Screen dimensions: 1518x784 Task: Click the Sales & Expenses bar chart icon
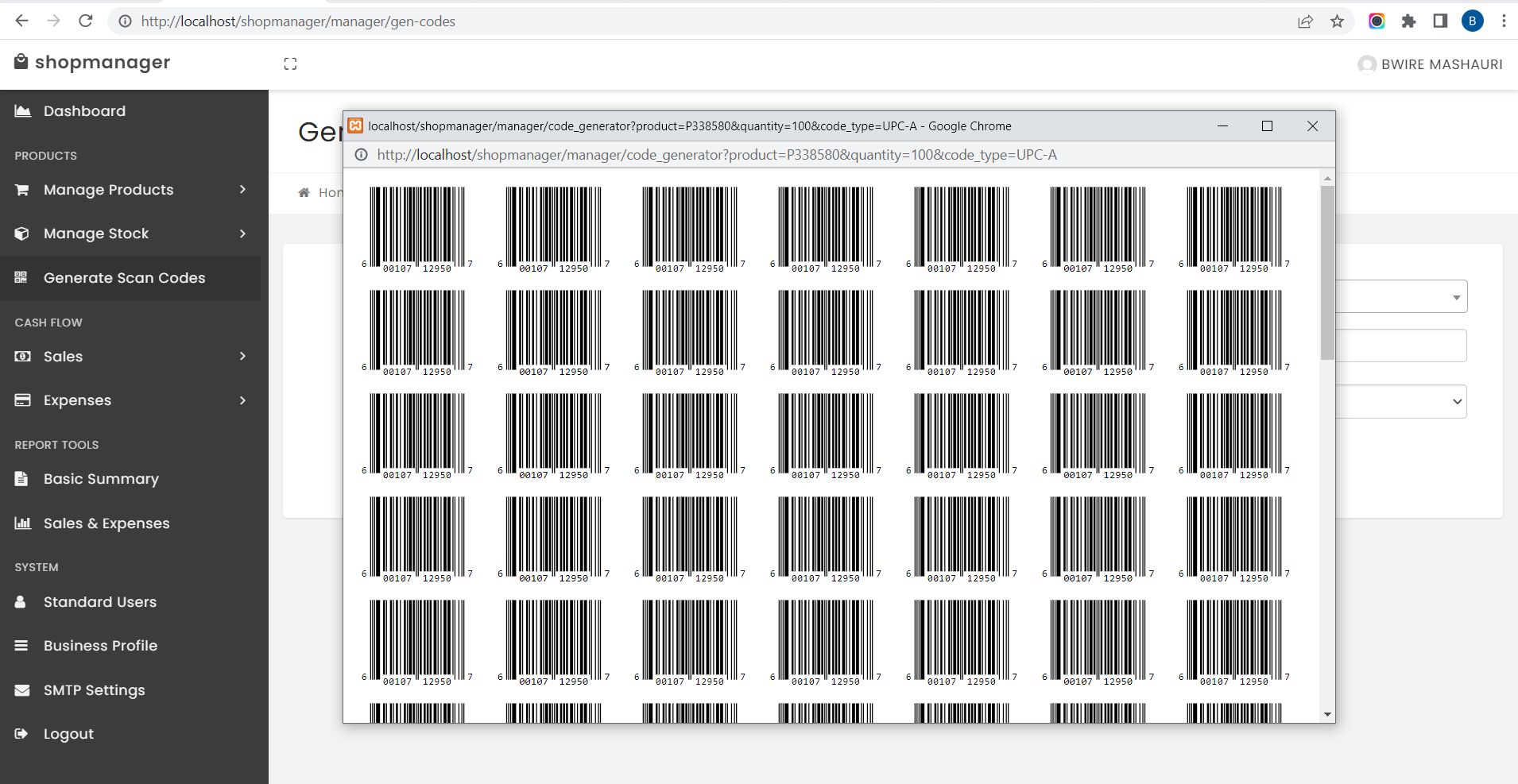coord(22,523)
